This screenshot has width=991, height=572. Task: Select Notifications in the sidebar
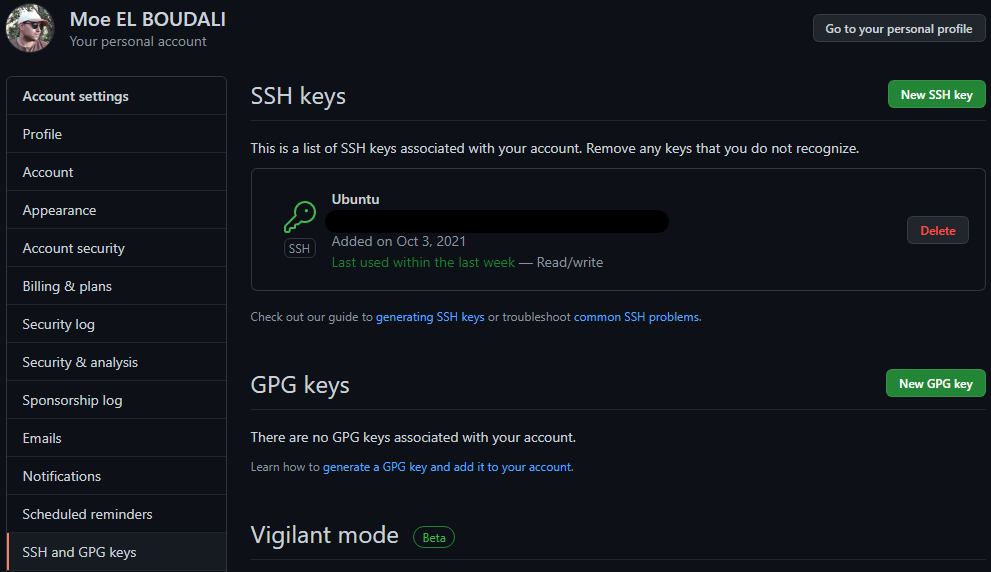pyautogui.click(x=62, y=476)
